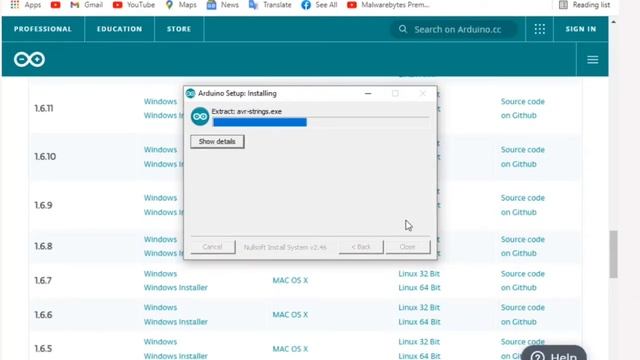Select the 1.6.7 version label
The height and width of the screenshot is (360, 640).
pos(43,281)
